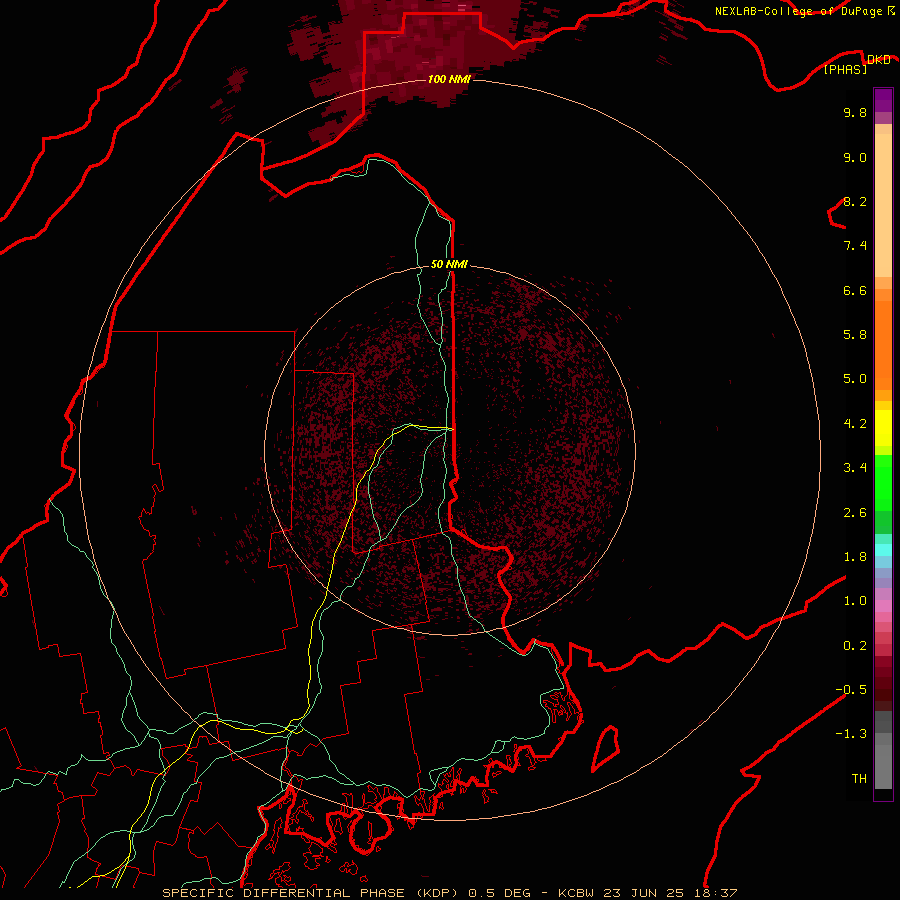Select the bright orange color bar segment
This screenshot has height=900, width=900.
point(883,344)
